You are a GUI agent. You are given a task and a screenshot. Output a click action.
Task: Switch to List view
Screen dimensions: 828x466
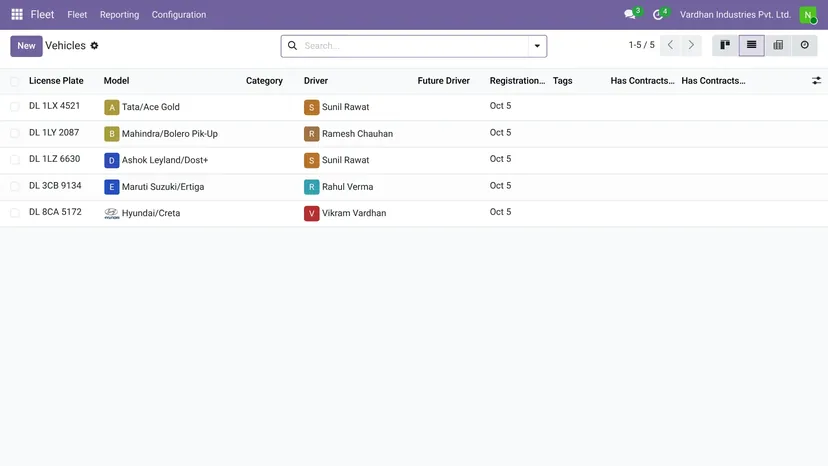pos(751,45)
